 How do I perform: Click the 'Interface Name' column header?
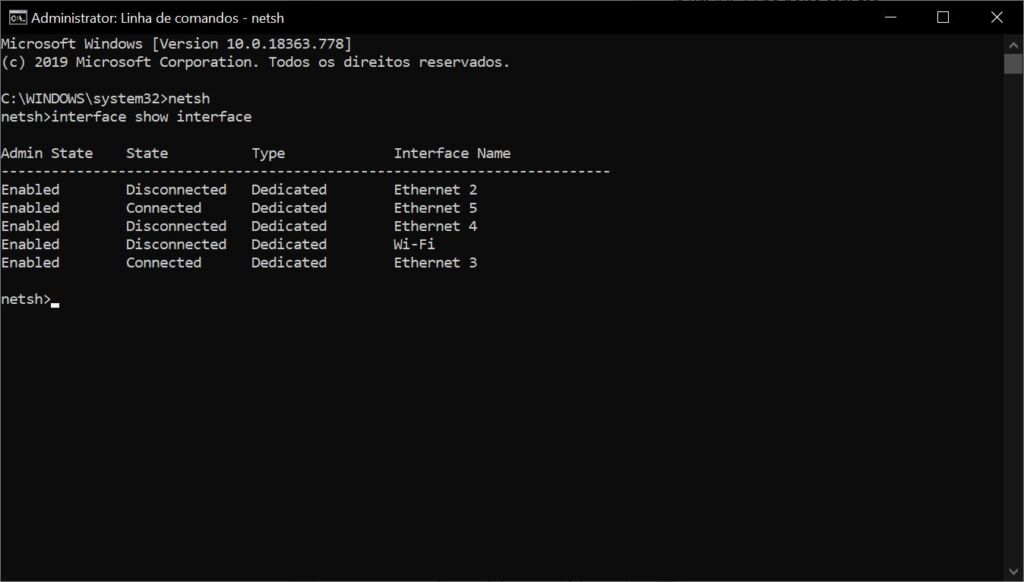[452, 153]
